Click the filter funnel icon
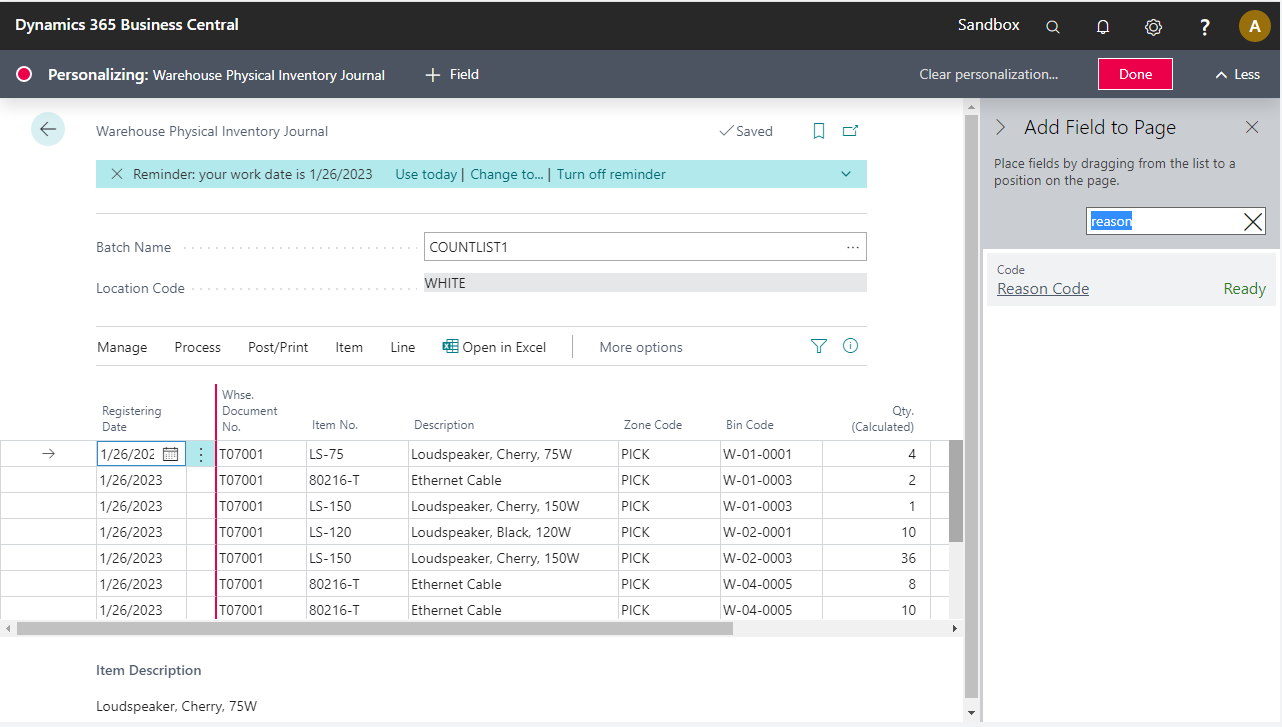The height and width of the screenshot is (727, 1282). (819, 346)
